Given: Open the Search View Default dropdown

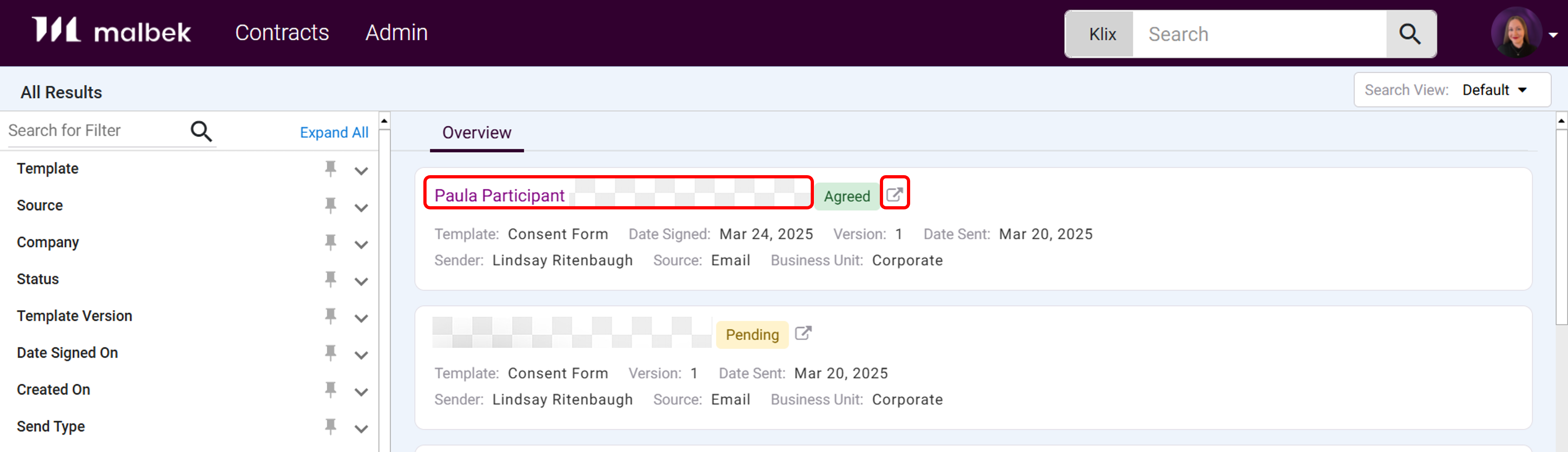Looking at the screenshot, I should [x=1452, y=90].
